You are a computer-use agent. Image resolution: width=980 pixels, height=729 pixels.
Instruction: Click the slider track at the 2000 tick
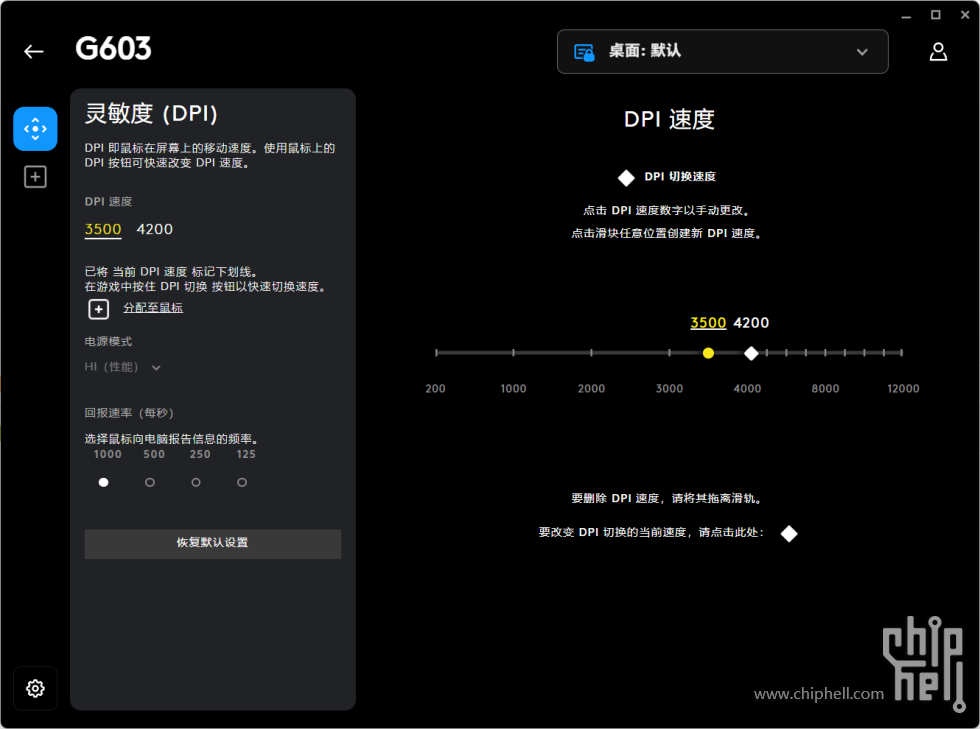(x=591, y=353)
